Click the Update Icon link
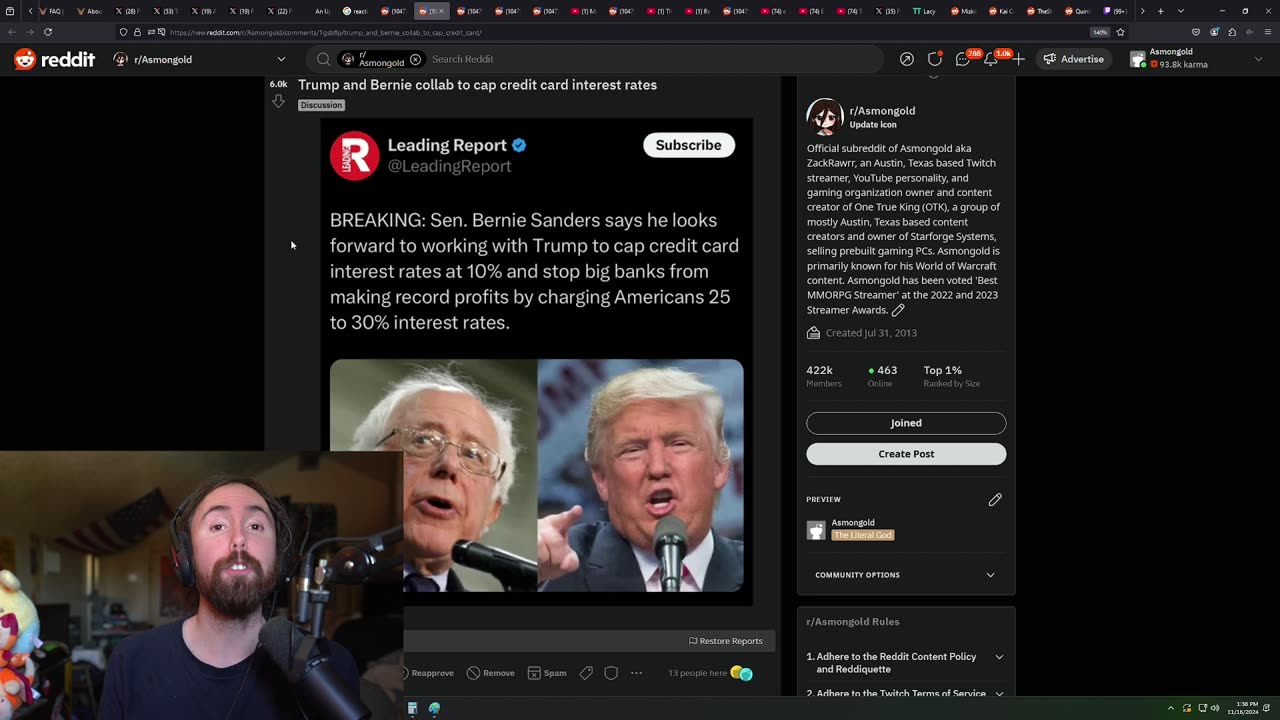 [x=873, y=125]
